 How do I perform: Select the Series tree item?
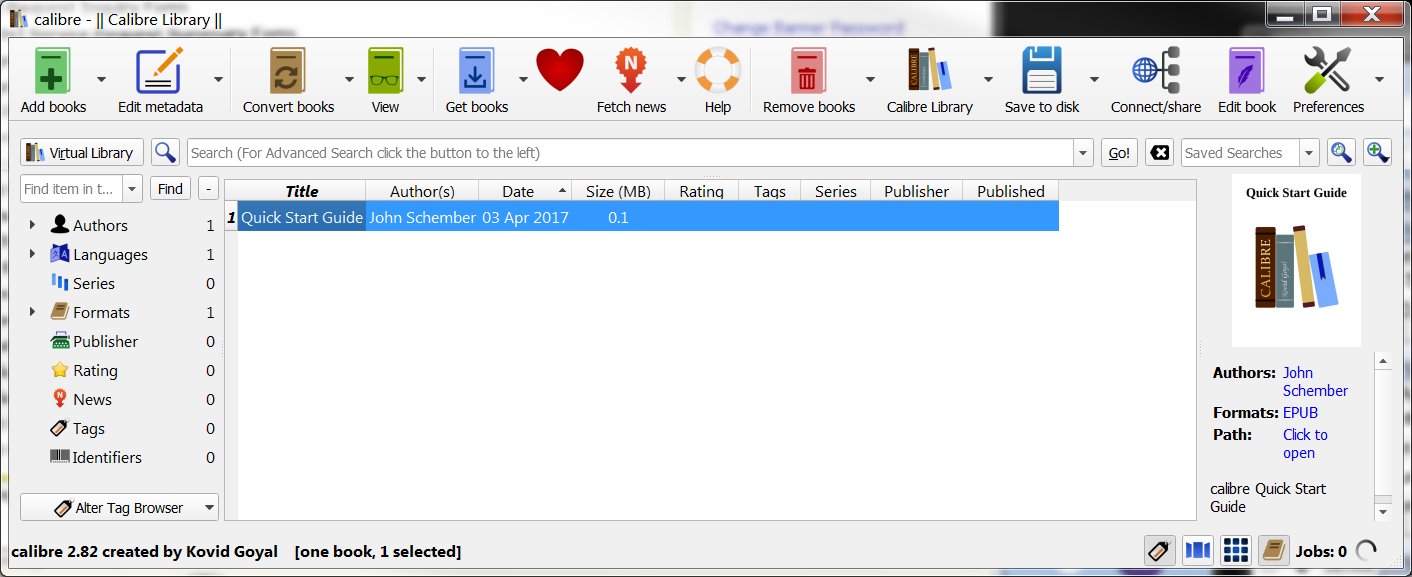coord(94,283)
